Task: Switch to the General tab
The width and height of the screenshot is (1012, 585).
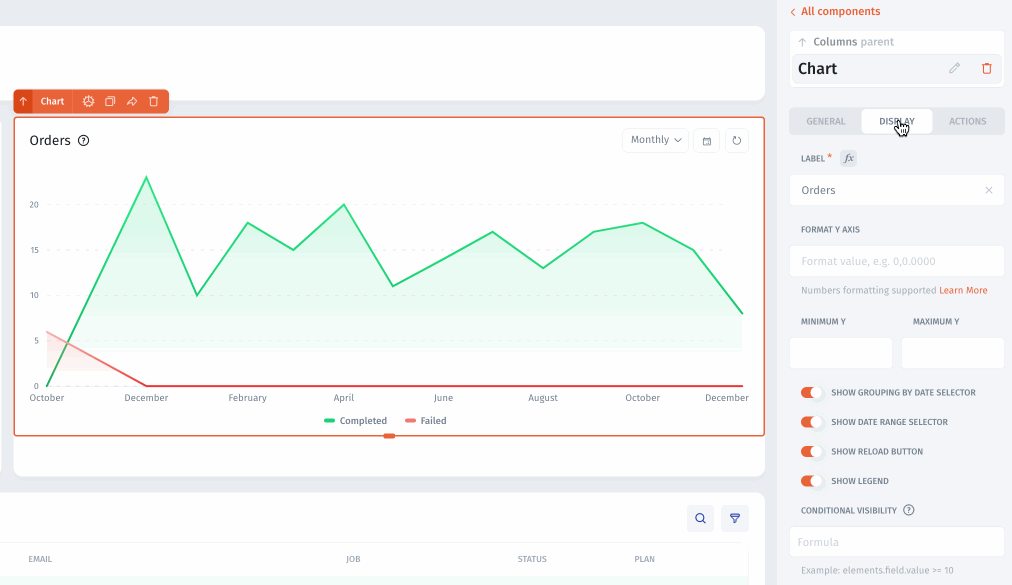Action: [x=825, y=121]
